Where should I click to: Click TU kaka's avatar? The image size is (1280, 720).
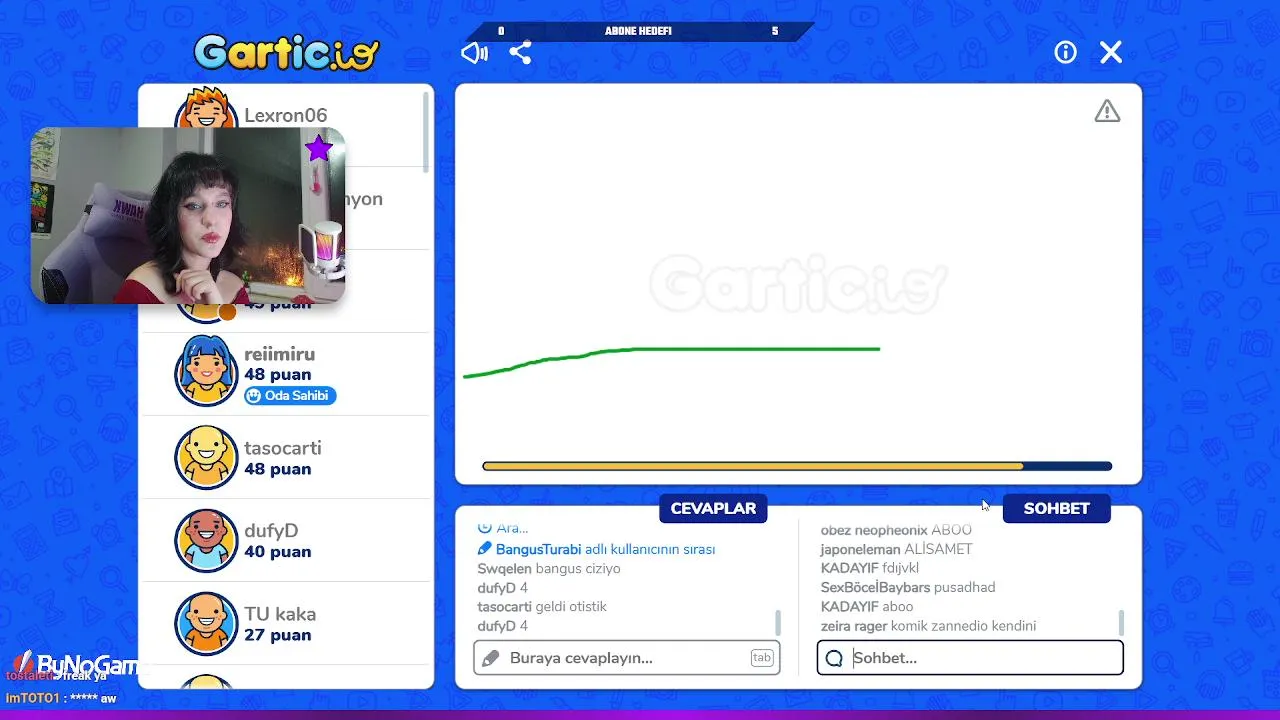pyautogui.click(x=206, y=623)
